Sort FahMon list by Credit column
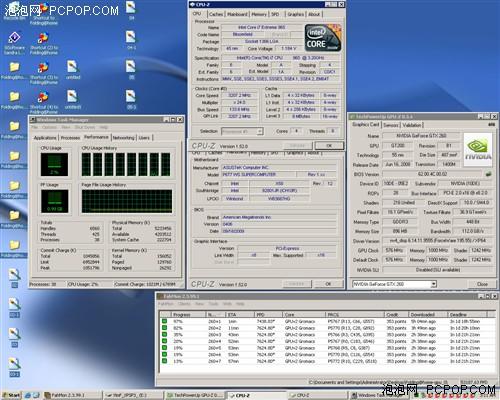Screen dimensions: 500x400 pyautogui.click(x=397, y=314)
